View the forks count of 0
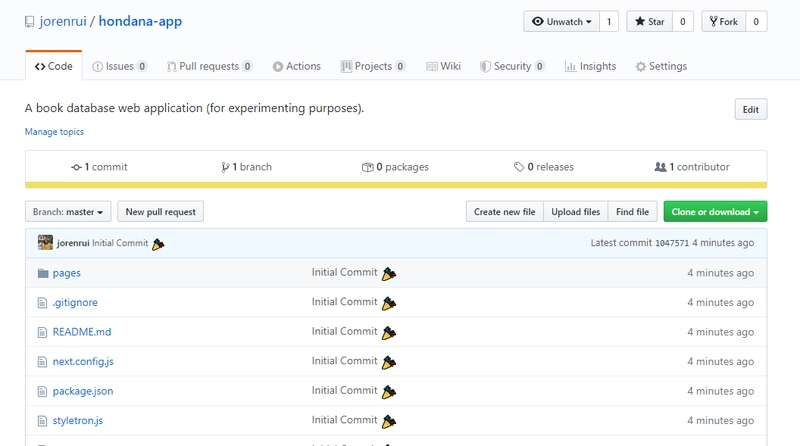Viewport: 800px width, 446px height. (x=756, y=21)
